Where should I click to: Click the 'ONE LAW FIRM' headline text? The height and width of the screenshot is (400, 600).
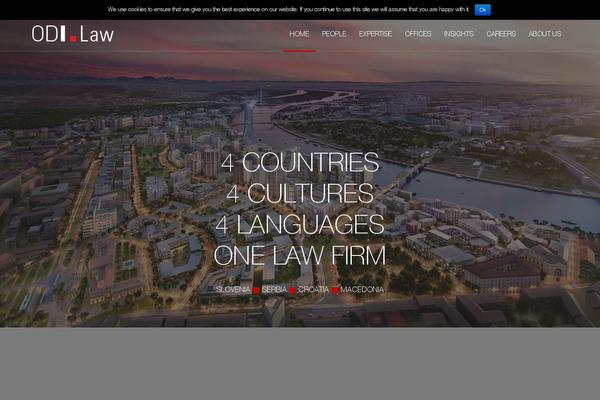[x=300, y=255]
